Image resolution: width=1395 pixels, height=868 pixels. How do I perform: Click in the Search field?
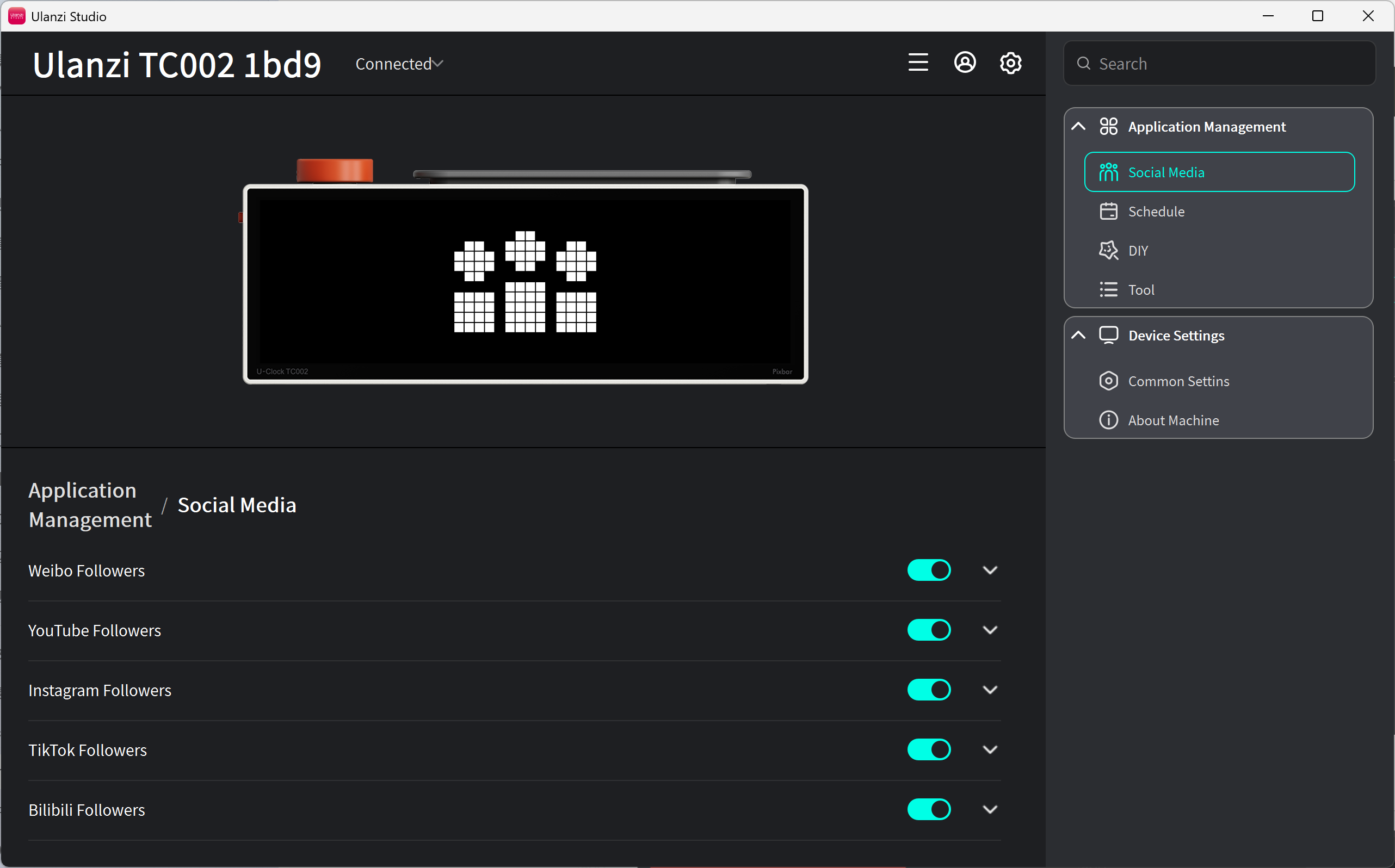pyautogui.click(x=1219, y=64)
